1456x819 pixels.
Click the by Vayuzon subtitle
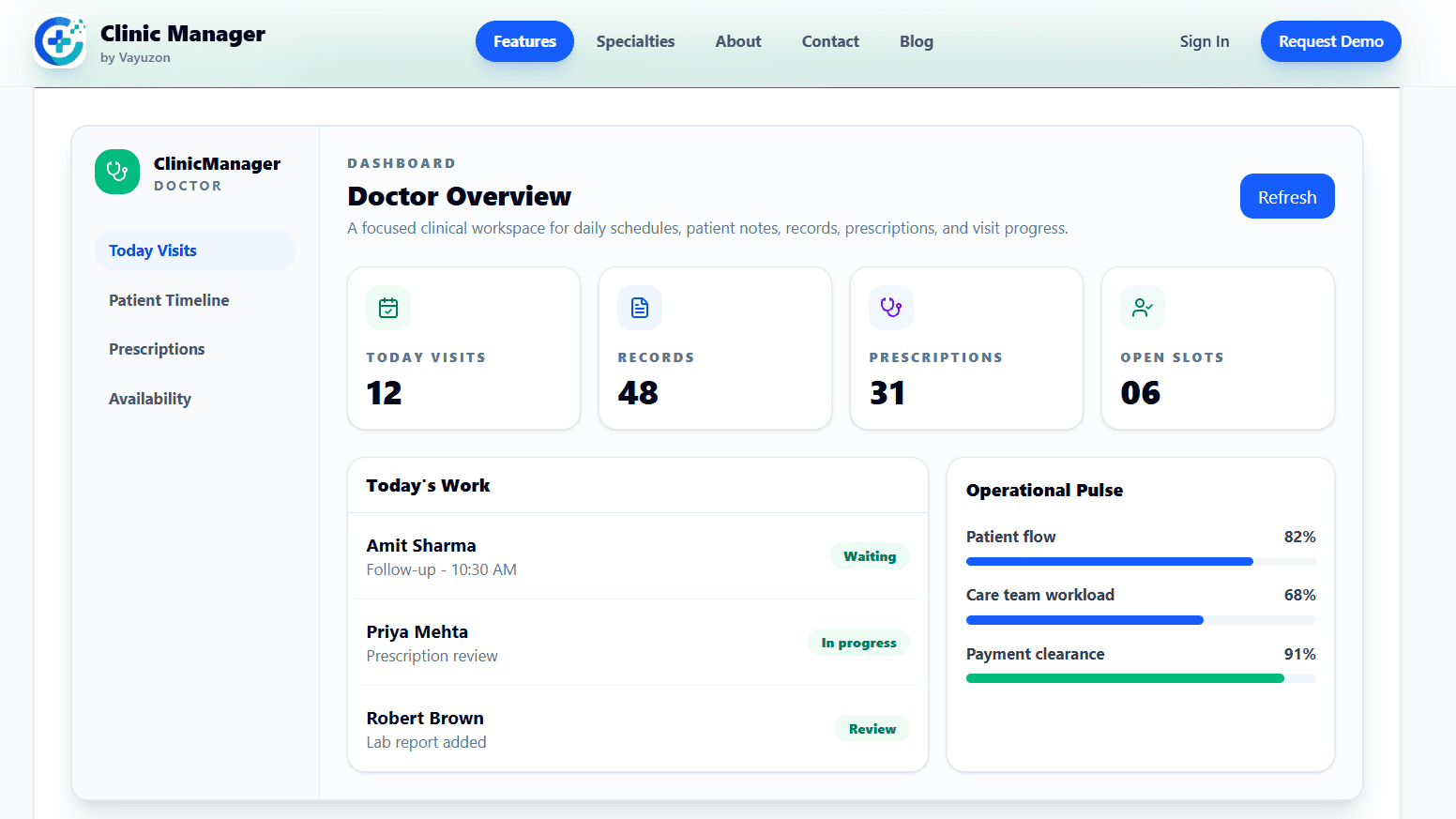coord(135,58)
